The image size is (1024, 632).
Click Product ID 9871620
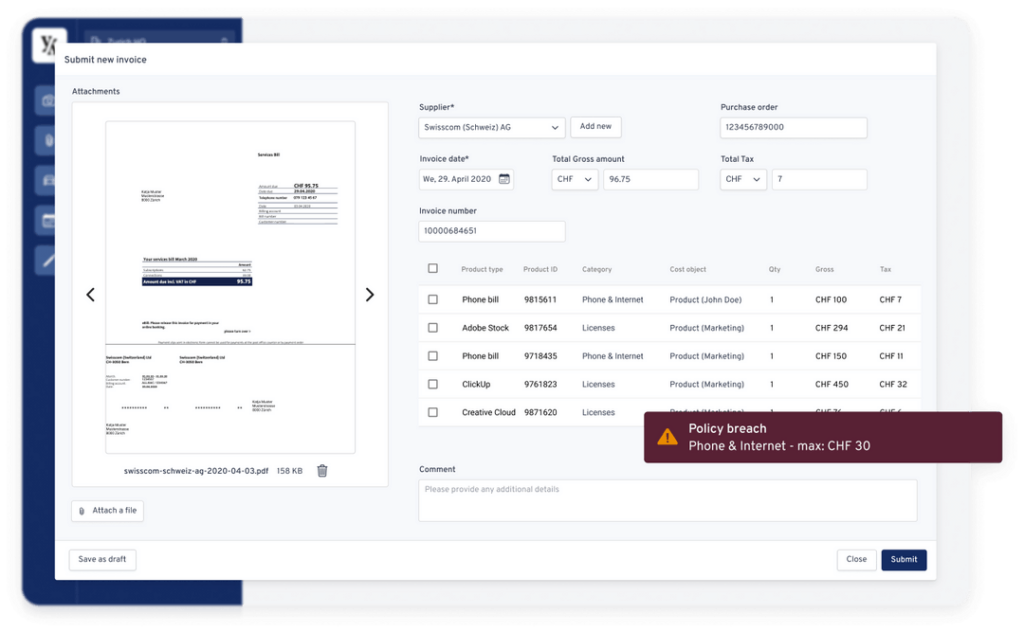click(540, 412)
